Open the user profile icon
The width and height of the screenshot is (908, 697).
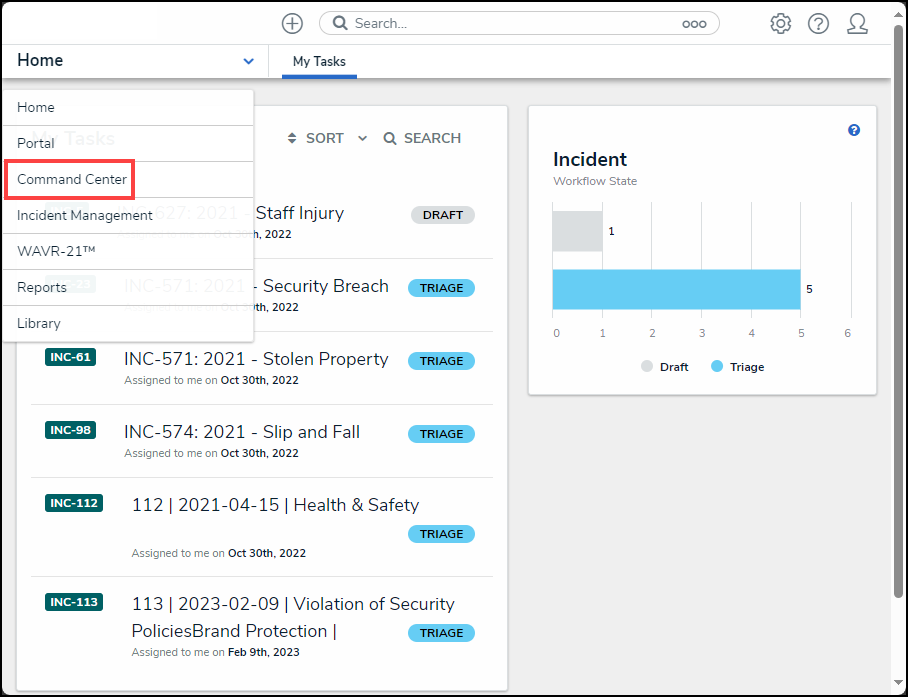point(857,23)
